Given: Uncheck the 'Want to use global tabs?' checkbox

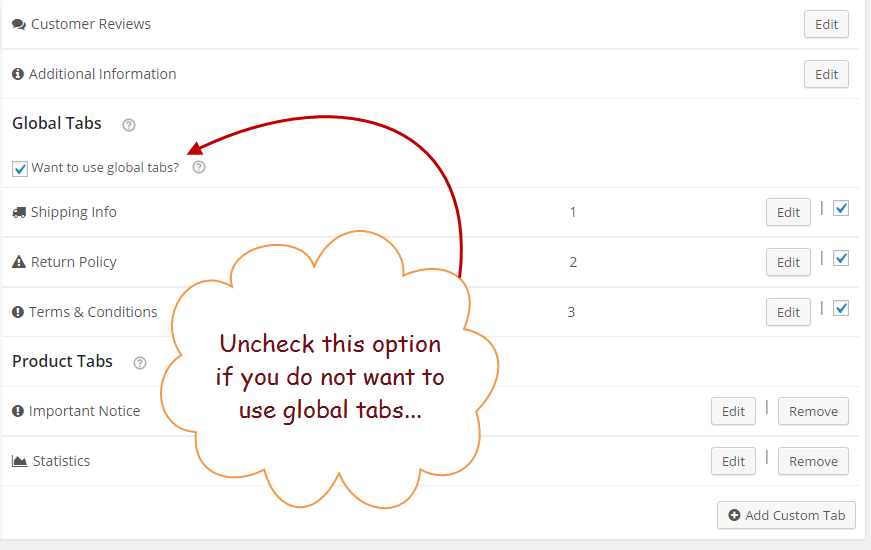Looking at the screenshot, I should pos(20,168).
